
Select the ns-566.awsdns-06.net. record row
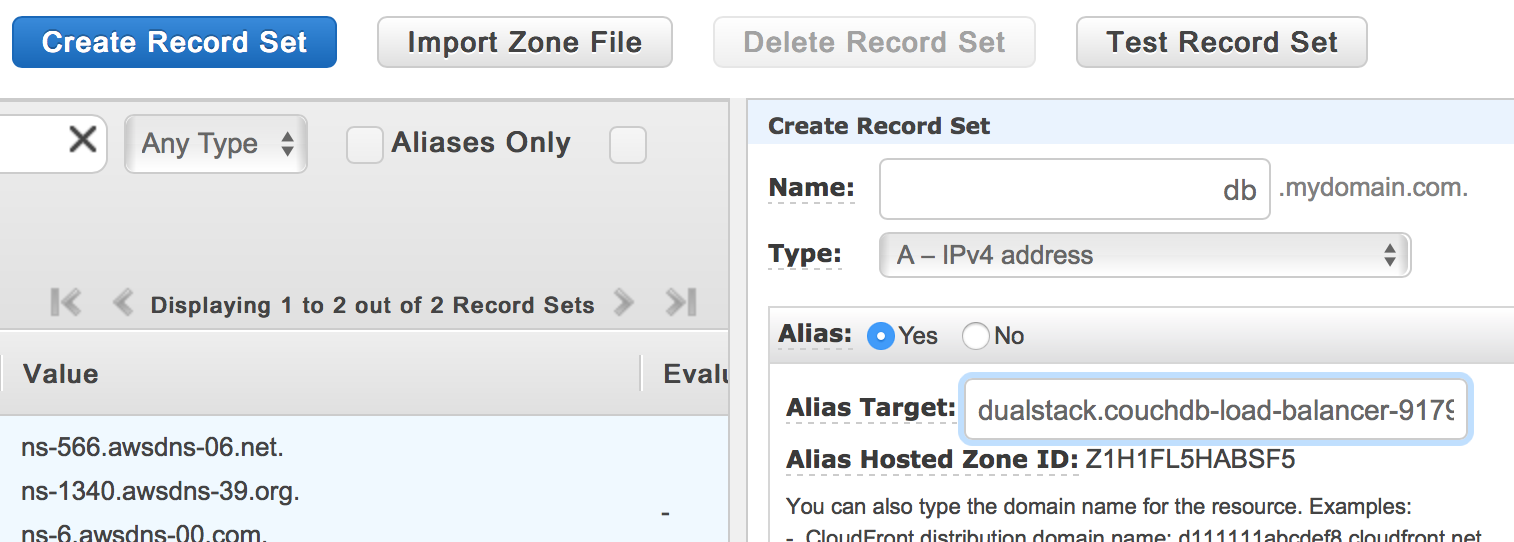click(152, 448)
